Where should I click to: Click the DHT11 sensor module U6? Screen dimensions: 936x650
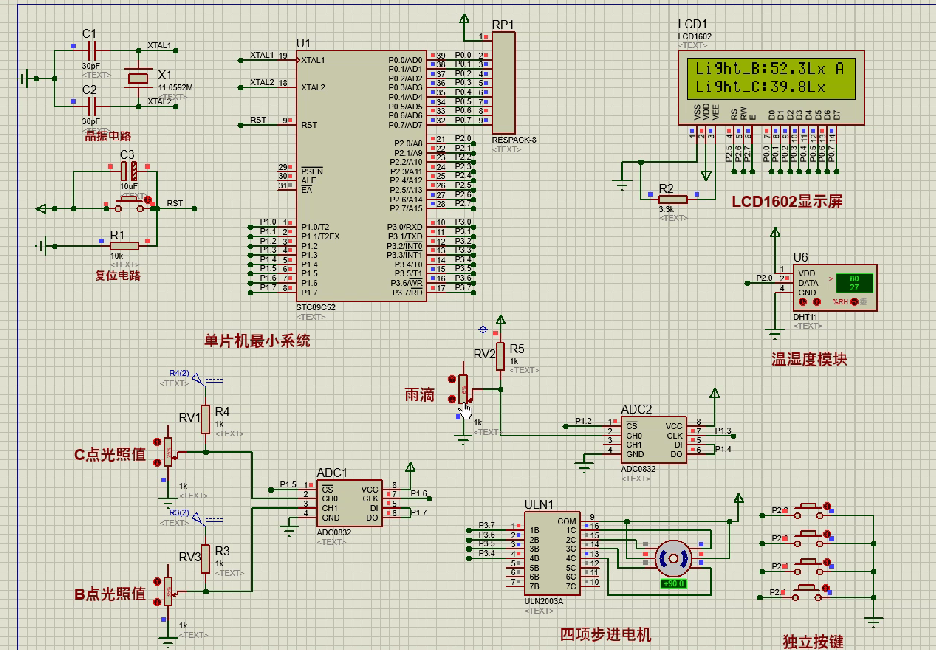coord(835,286)
